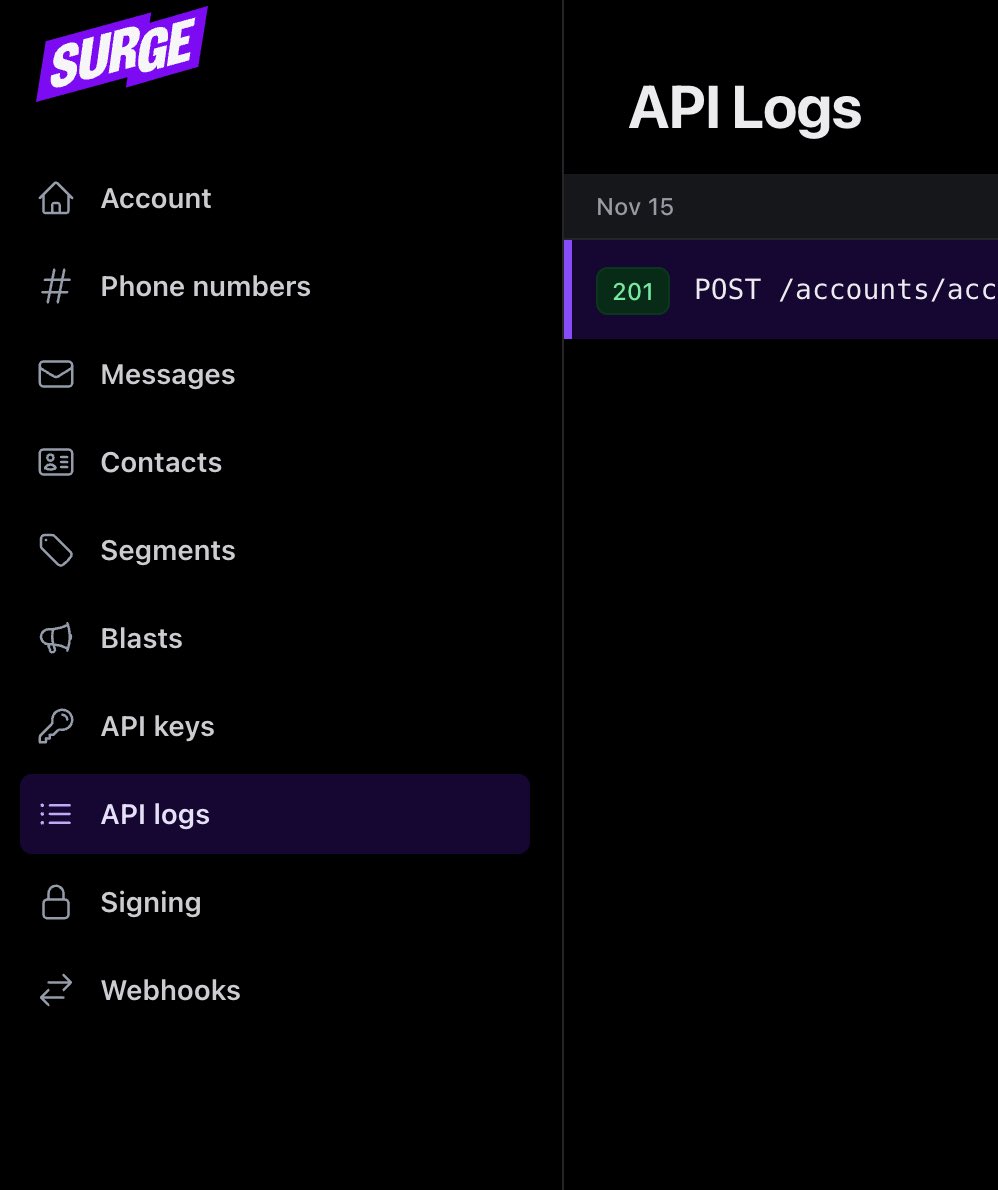
Task: Navigate to Contacts
Action: (275, 462)
